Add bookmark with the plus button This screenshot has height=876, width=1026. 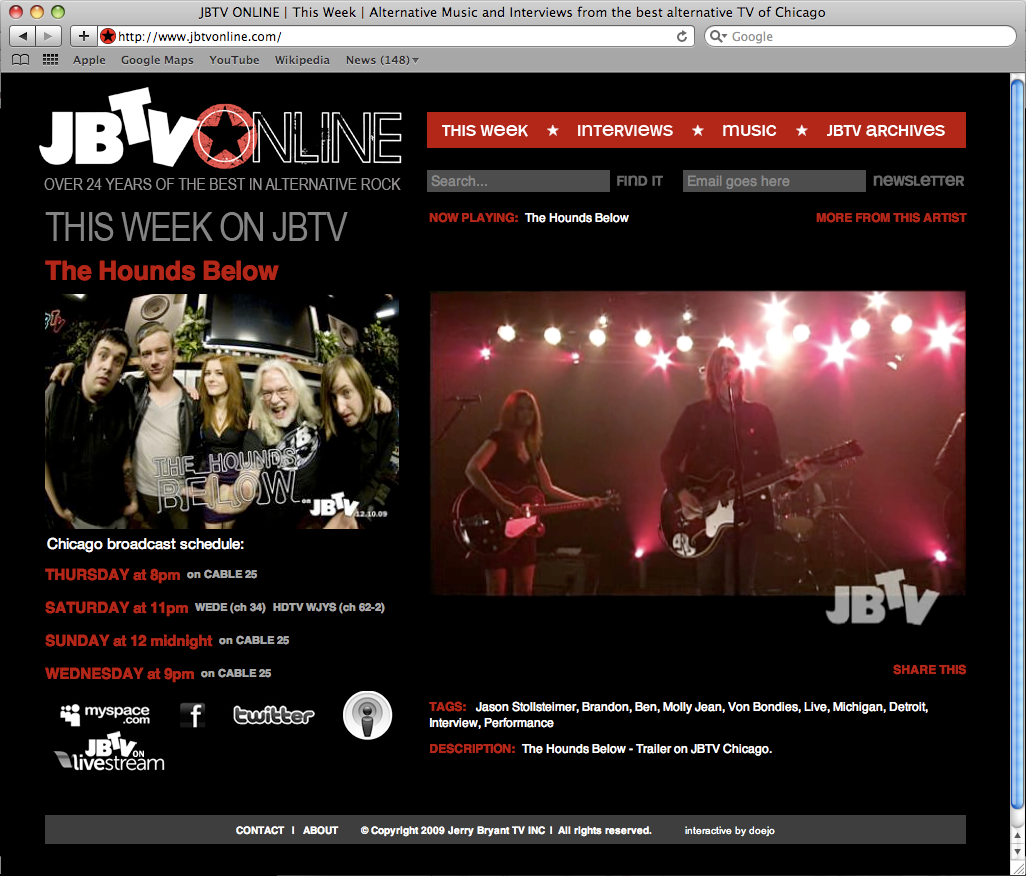[x=83, y=36]
